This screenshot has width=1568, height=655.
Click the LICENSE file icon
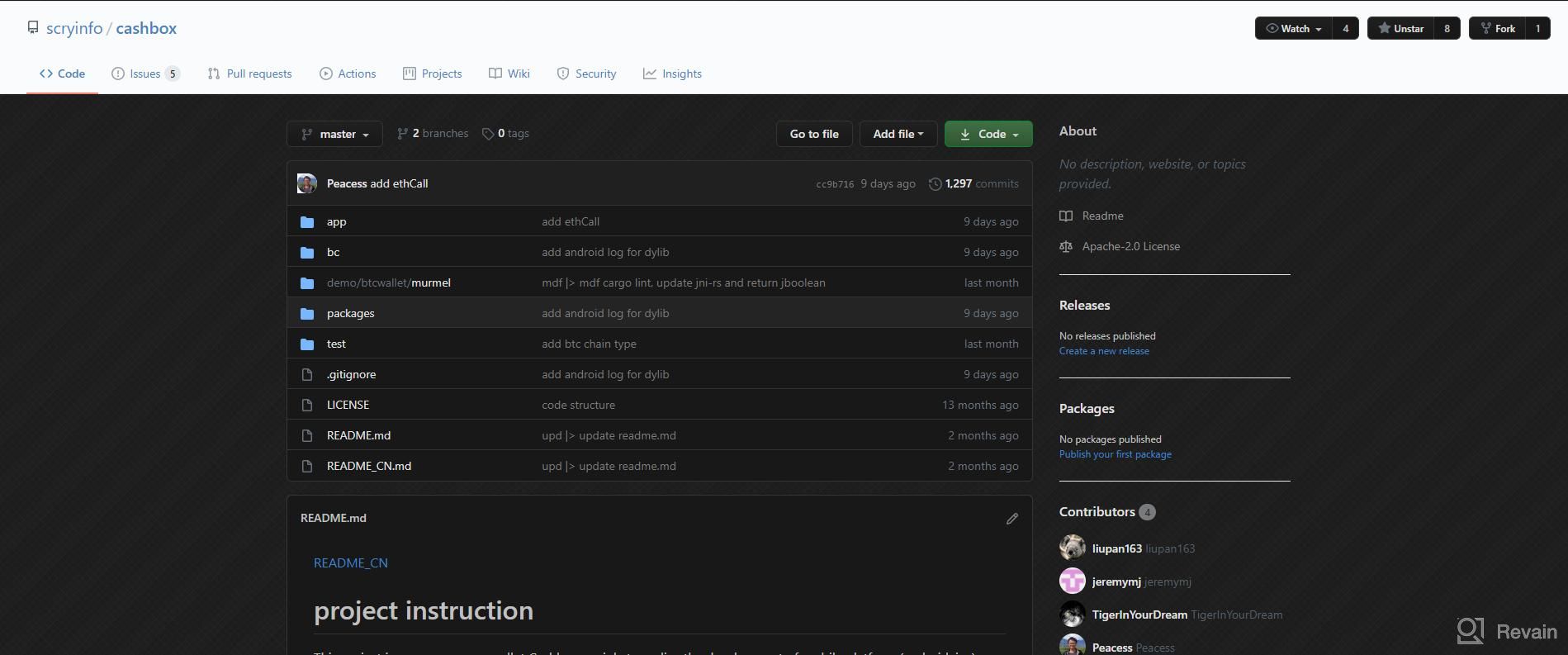(x=307, y=405)
